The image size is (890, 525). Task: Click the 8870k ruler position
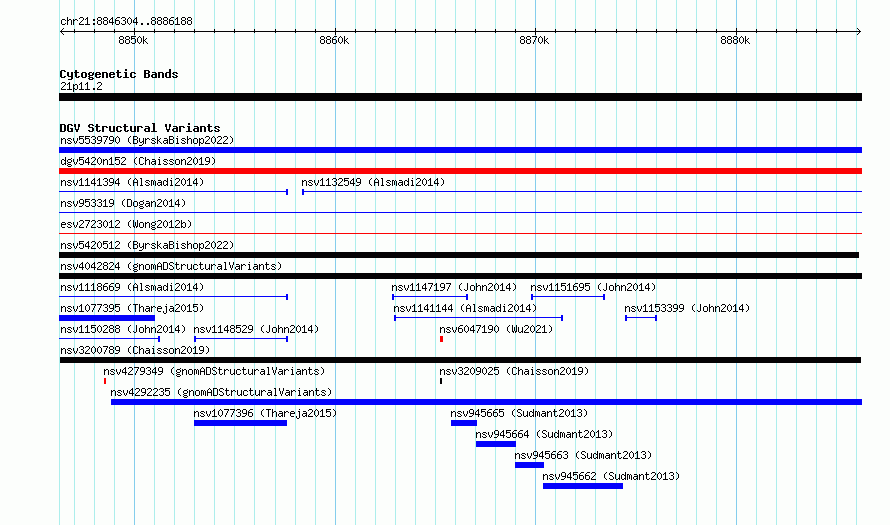[534, 40]
